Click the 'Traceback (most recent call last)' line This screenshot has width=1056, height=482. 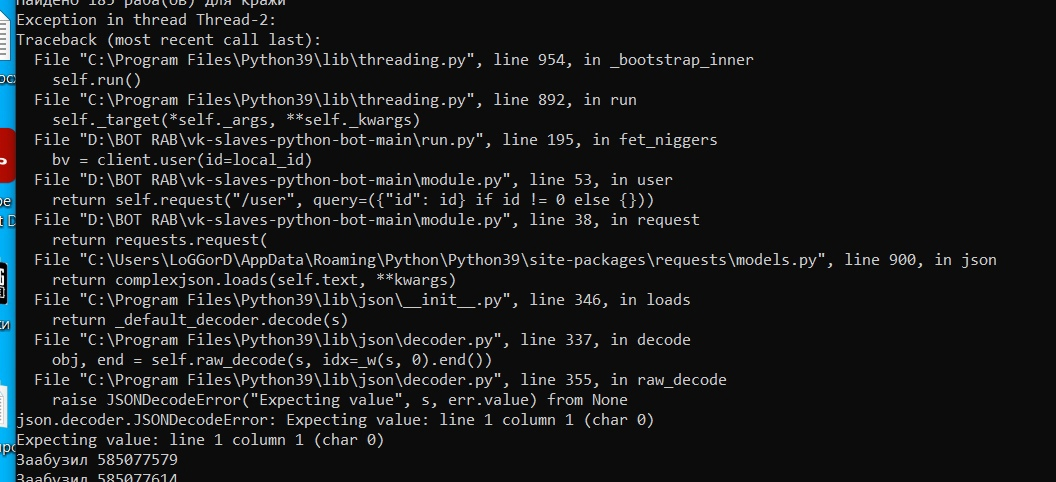pos(169,40)
